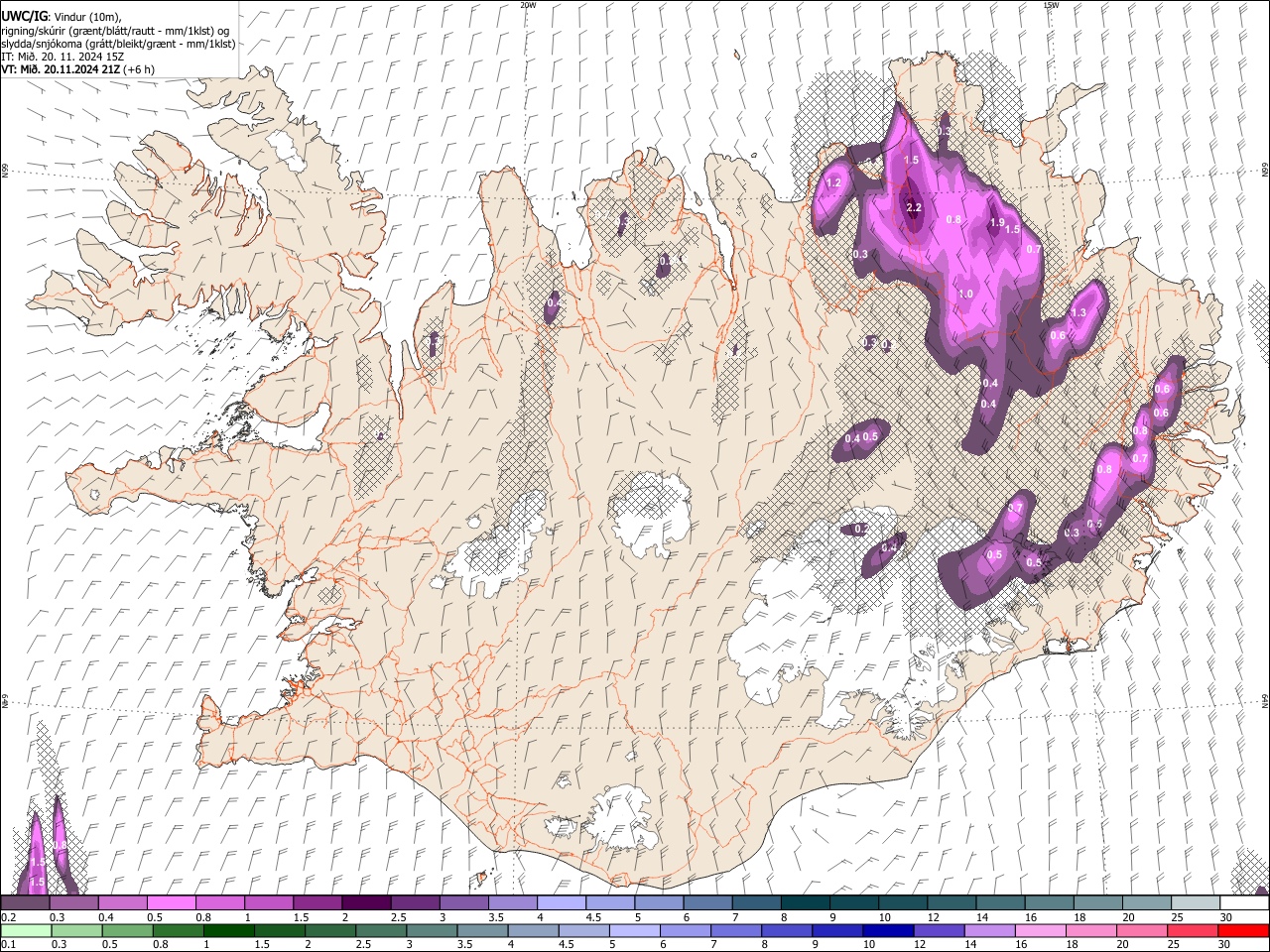The image size is (1270, 952).
Task: Pick the deep blue bottom-row swatch between 10 and 12
Action: (887, 930)
